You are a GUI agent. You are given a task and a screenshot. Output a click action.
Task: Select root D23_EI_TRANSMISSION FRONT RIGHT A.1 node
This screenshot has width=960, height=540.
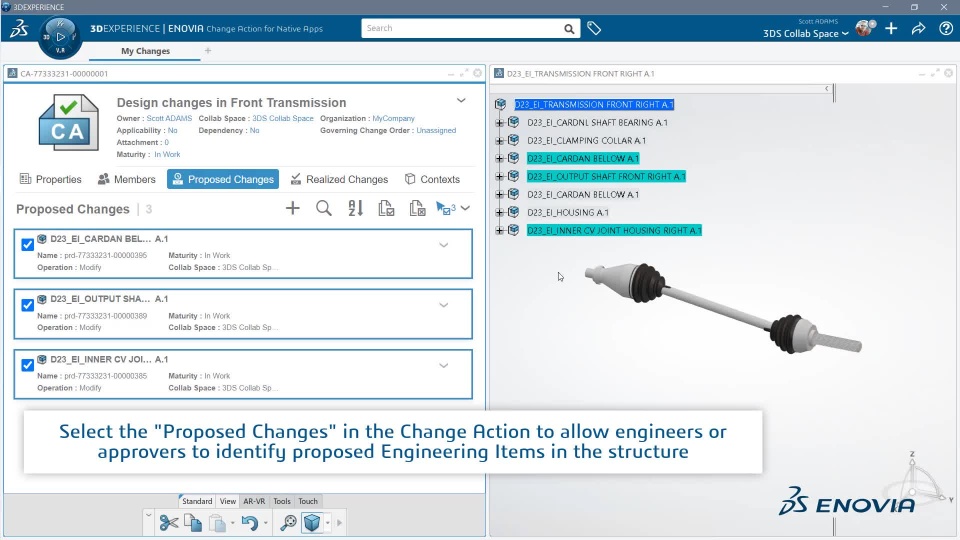594,105
